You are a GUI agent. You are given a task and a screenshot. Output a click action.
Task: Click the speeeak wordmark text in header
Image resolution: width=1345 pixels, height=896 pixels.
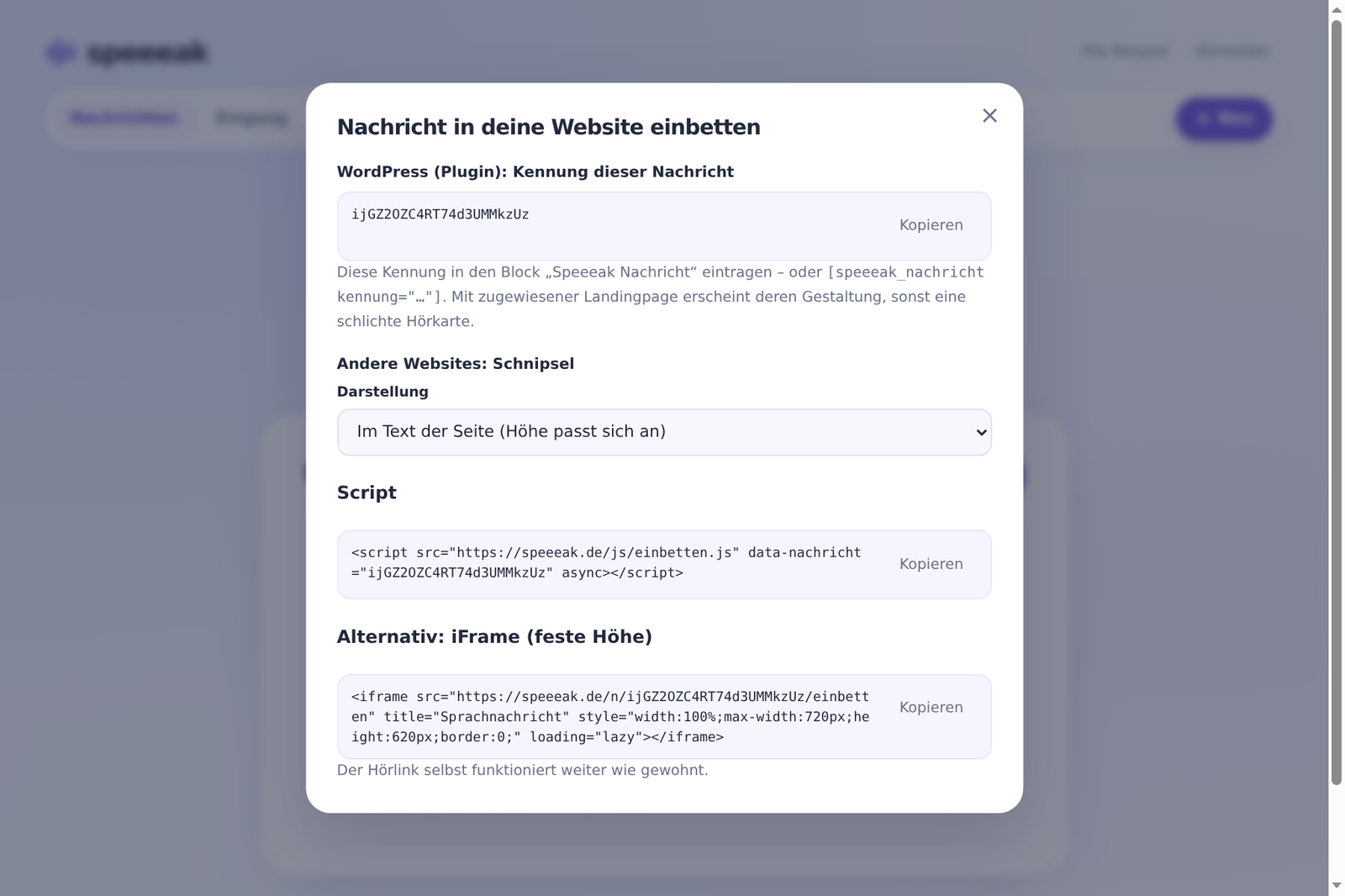[x=148, y=53]
